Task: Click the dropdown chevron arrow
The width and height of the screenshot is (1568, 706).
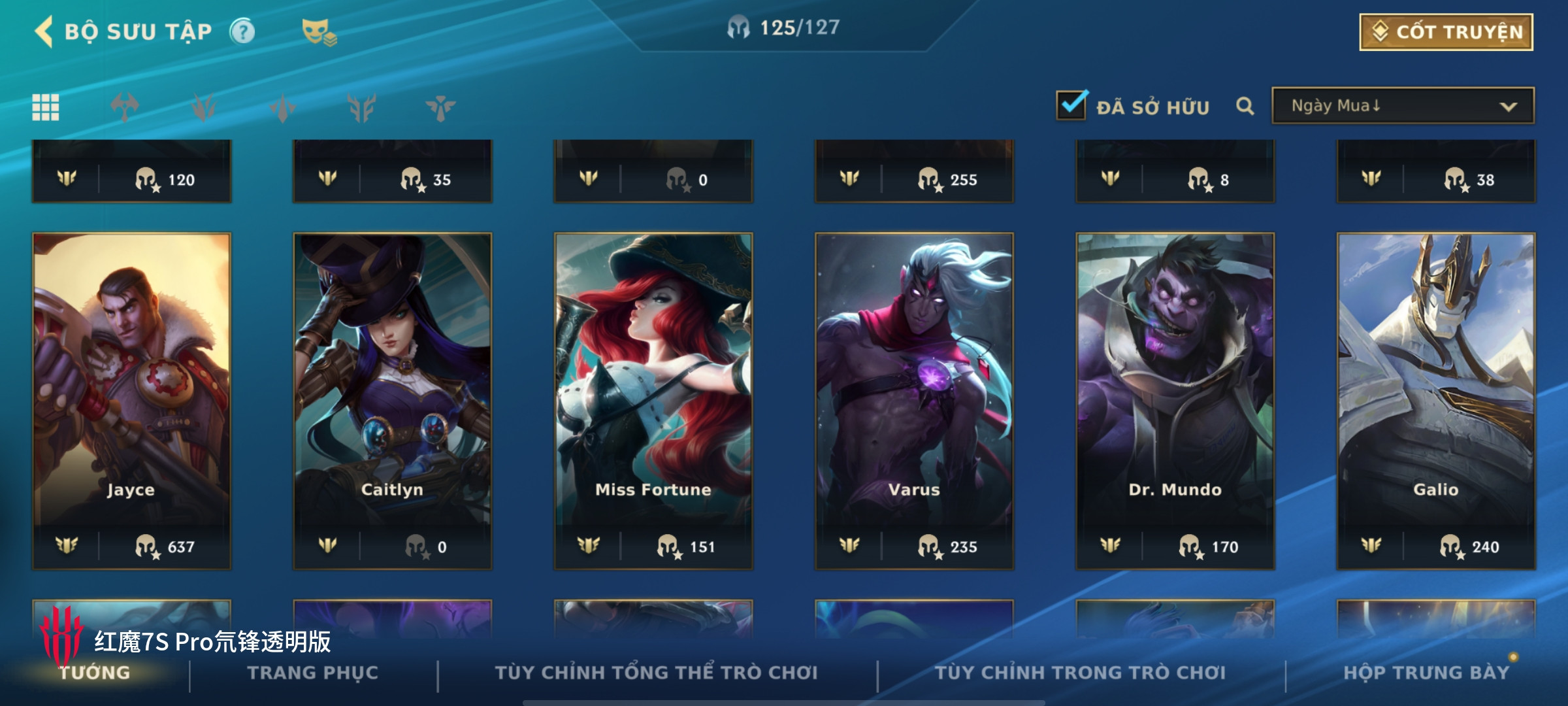Action: coord(1508,107)
